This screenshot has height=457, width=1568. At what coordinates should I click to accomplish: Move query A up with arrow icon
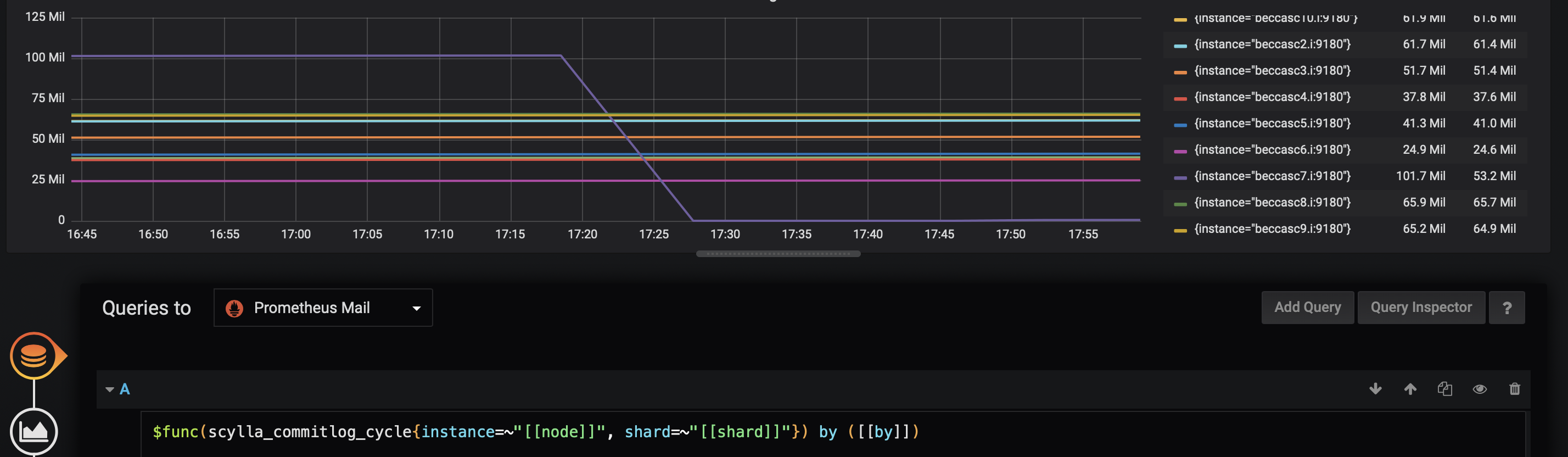click(x=1410, y=389)
